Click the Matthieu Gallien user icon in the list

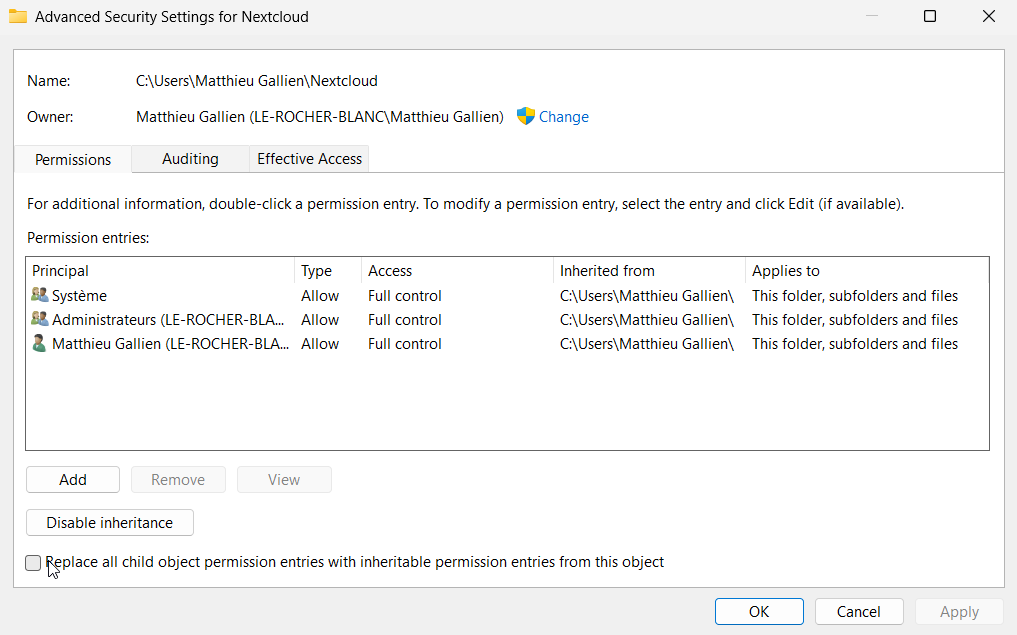[40, 343]
